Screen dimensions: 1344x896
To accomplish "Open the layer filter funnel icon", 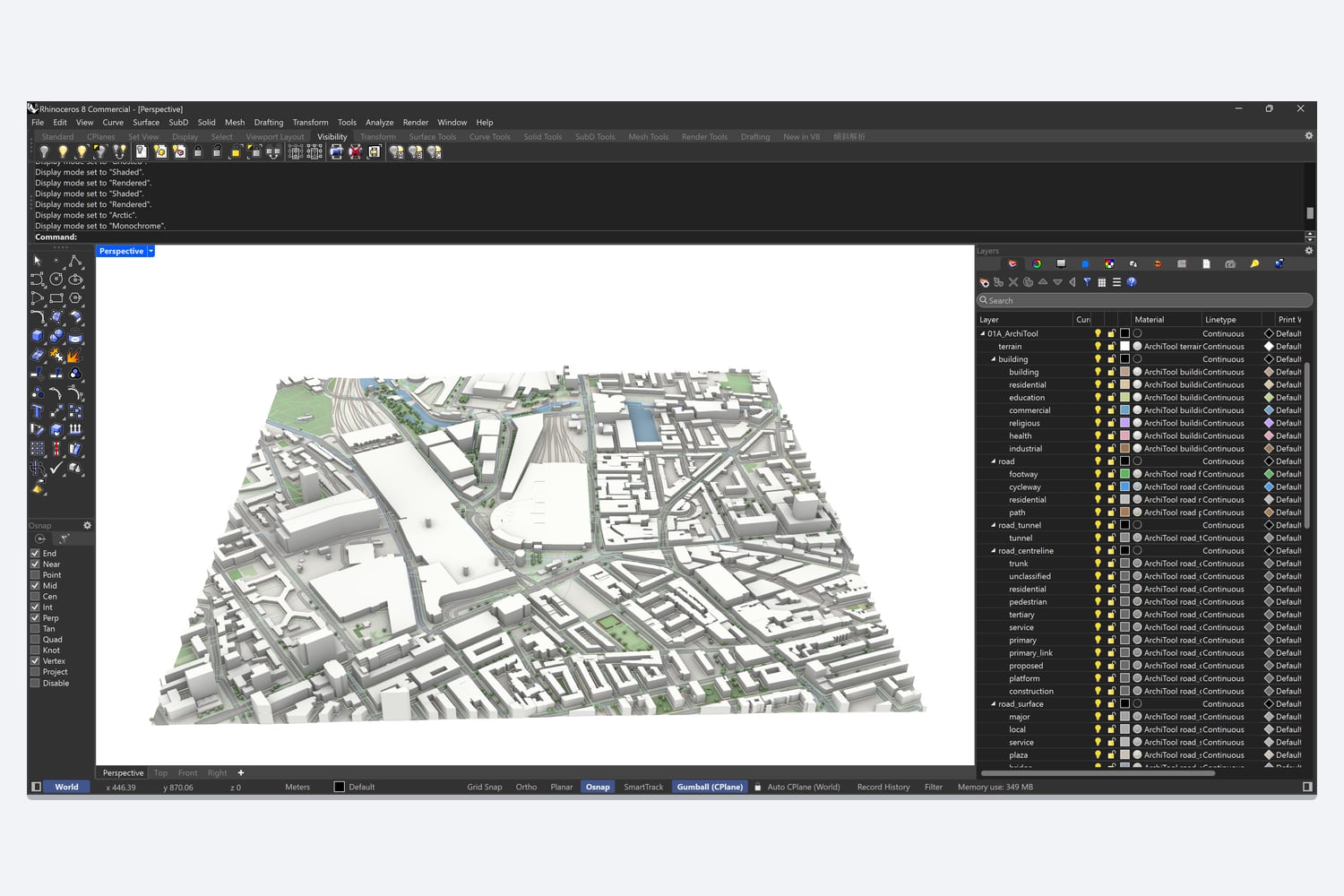I will point(1087,282).
